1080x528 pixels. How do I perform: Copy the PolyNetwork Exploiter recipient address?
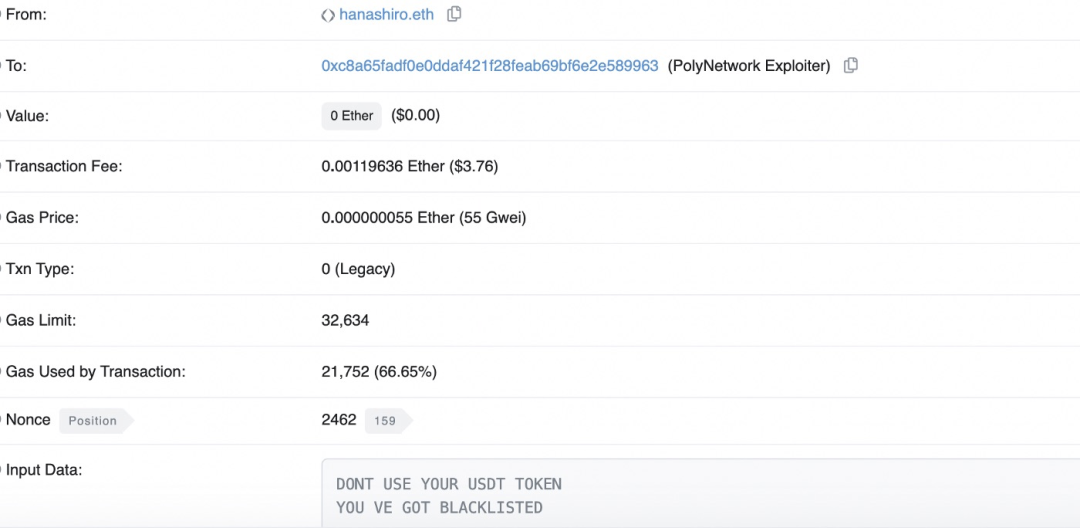tap(851, 65)
